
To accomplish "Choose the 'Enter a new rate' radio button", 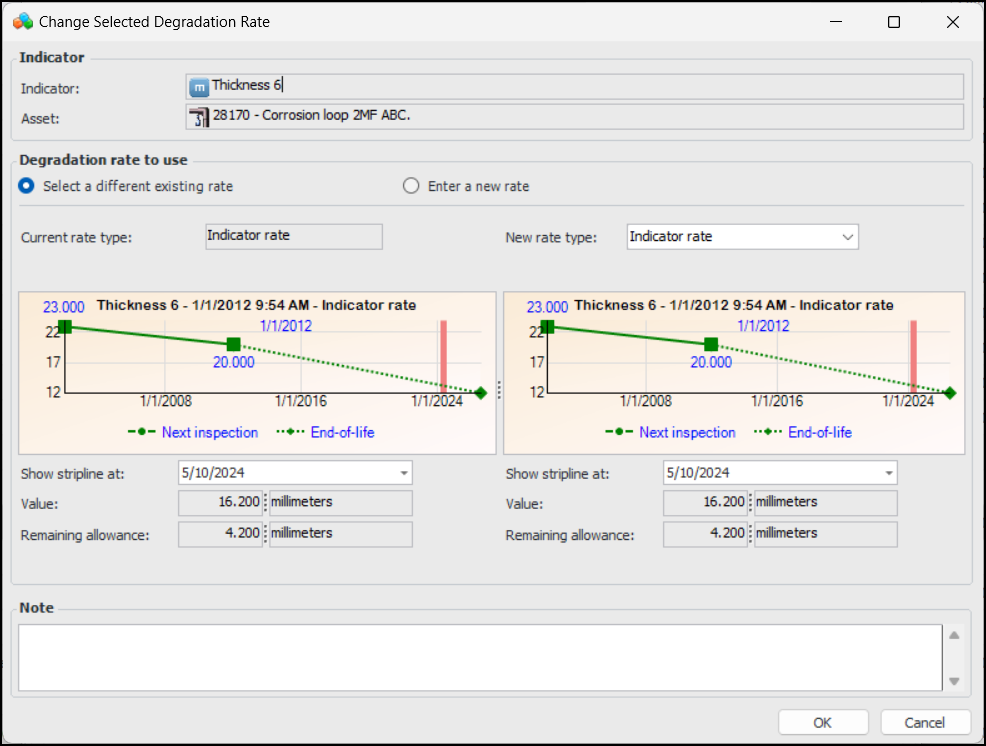I will click(411, 186).
